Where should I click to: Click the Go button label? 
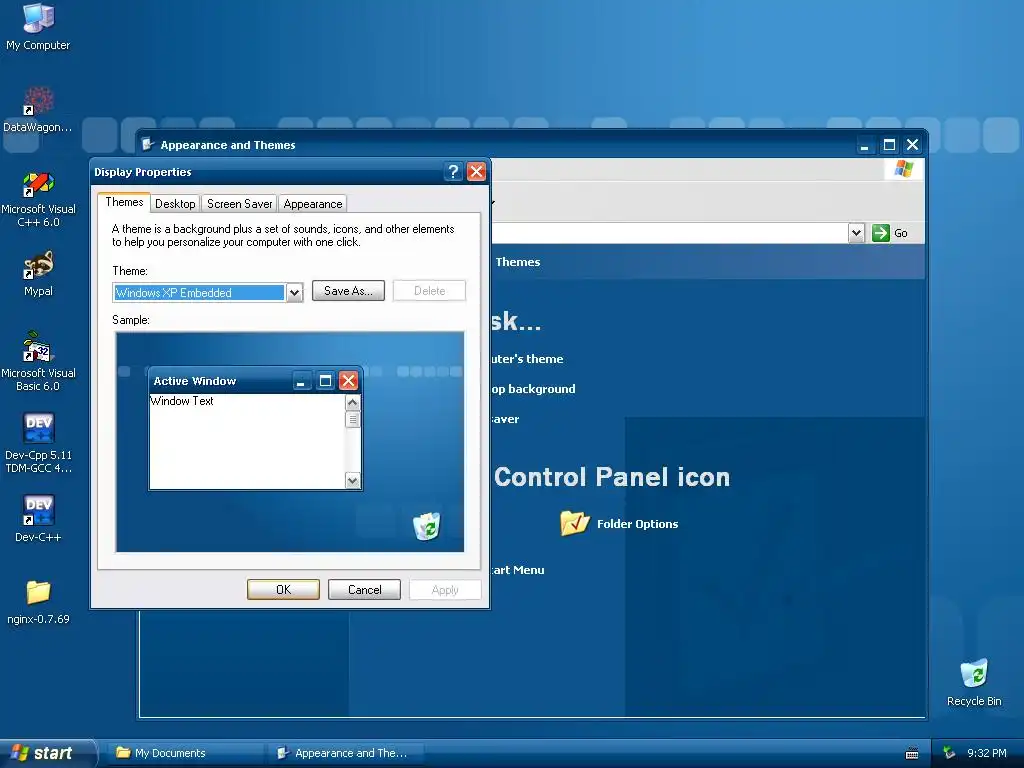pos(901,233)
